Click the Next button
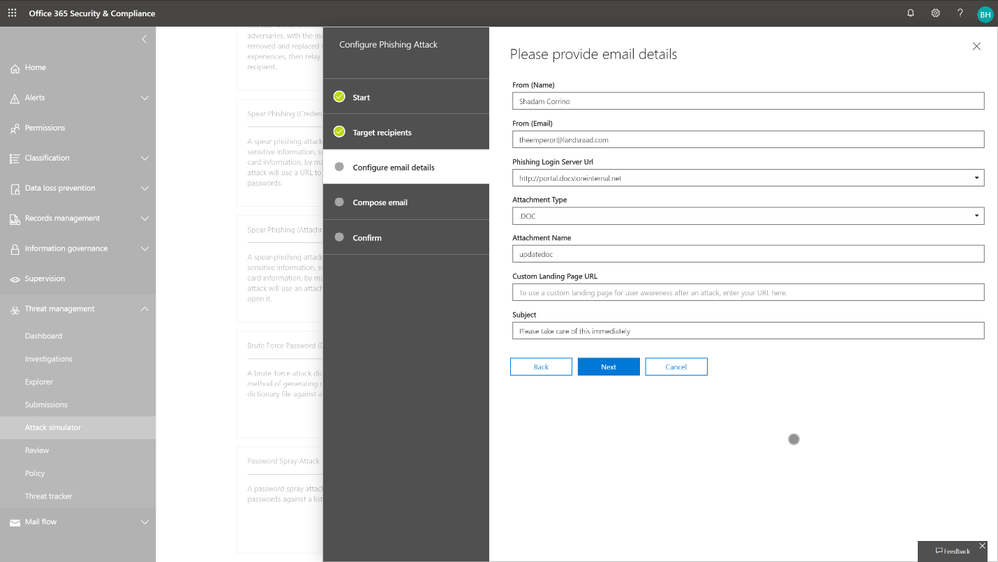 click(x=608, y=367)
